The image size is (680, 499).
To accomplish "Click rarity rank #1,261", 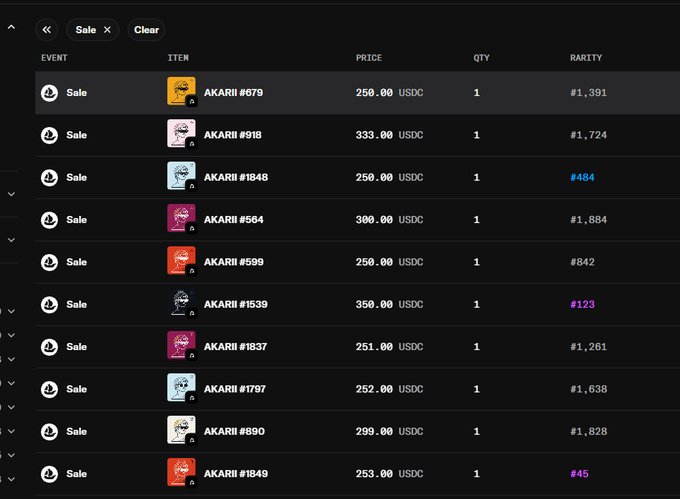I will click(x=588, y=347).
